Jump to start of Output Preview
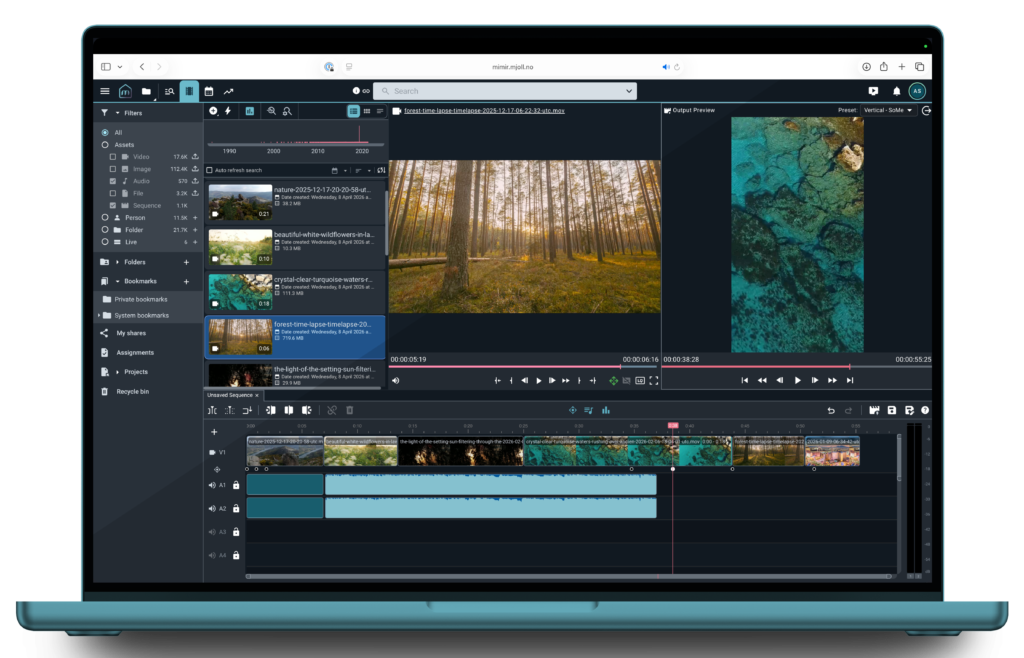 [x=744, y=381]
